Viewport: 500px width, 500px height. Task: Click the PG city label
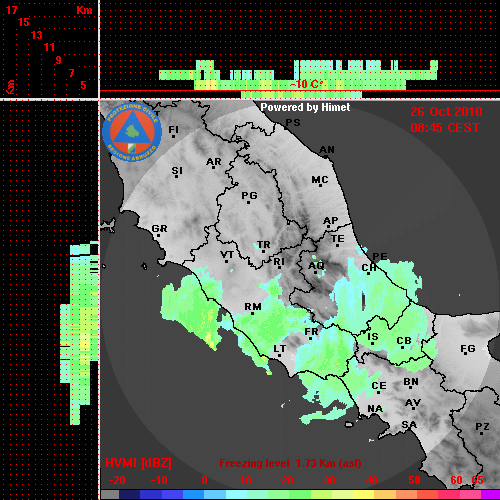249,195
